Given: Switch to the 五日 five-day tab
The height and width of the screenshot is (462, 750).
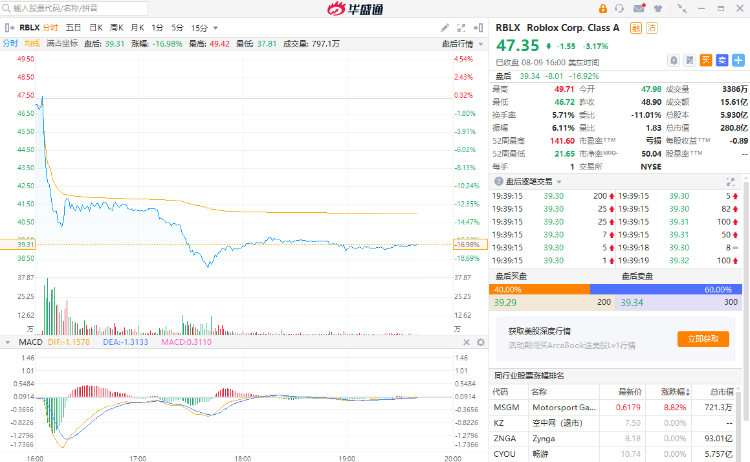Looking at the screenshot, I should tap(73, 28).
